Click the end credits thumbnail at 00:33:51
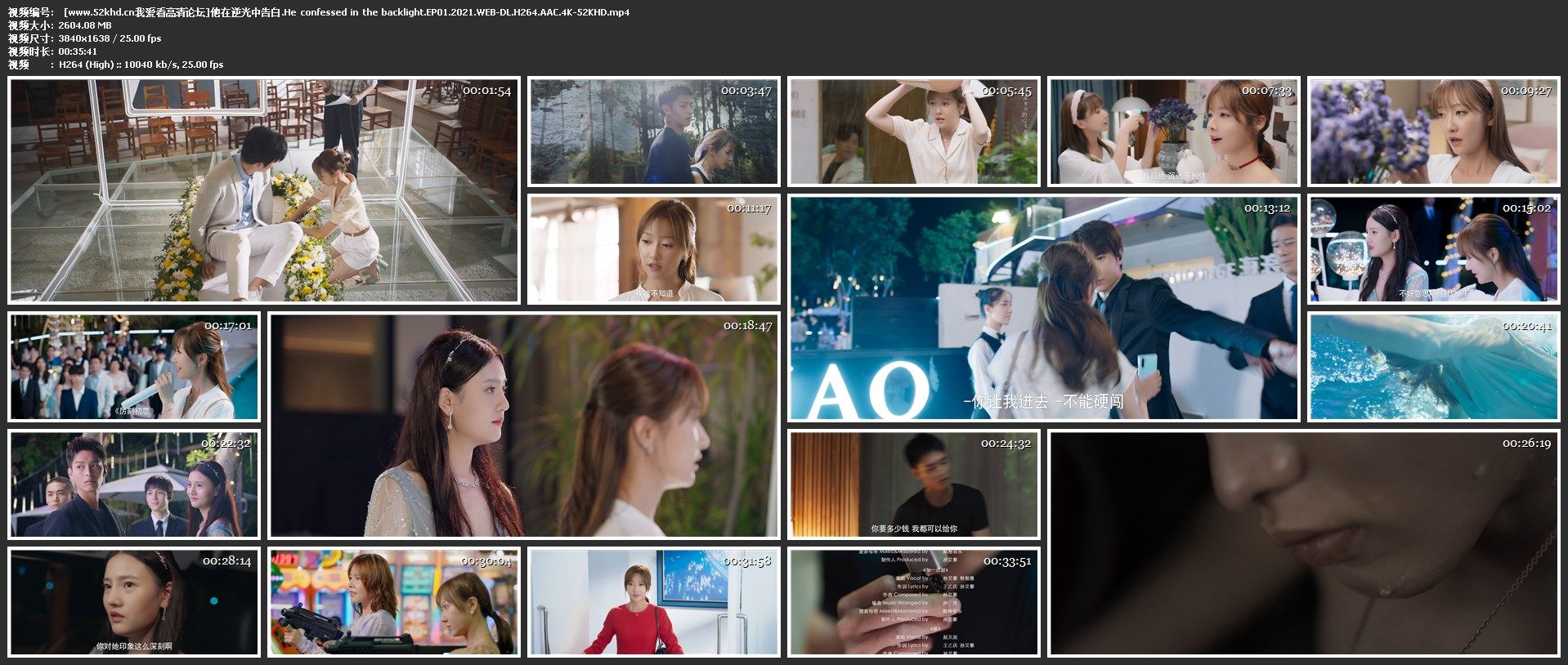 point(913,602)
